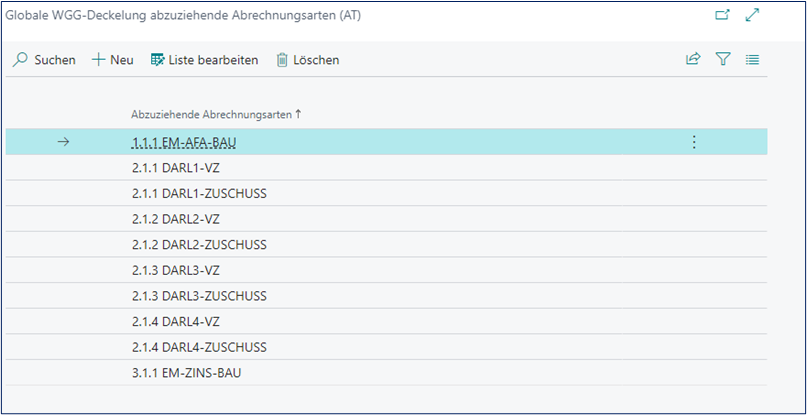Image resolution: width=807 pixels, height=415 pixels.
Task: Select the 2.1.1 DARL1-ZUSCHUSS entry
Action: coord(199,193)
